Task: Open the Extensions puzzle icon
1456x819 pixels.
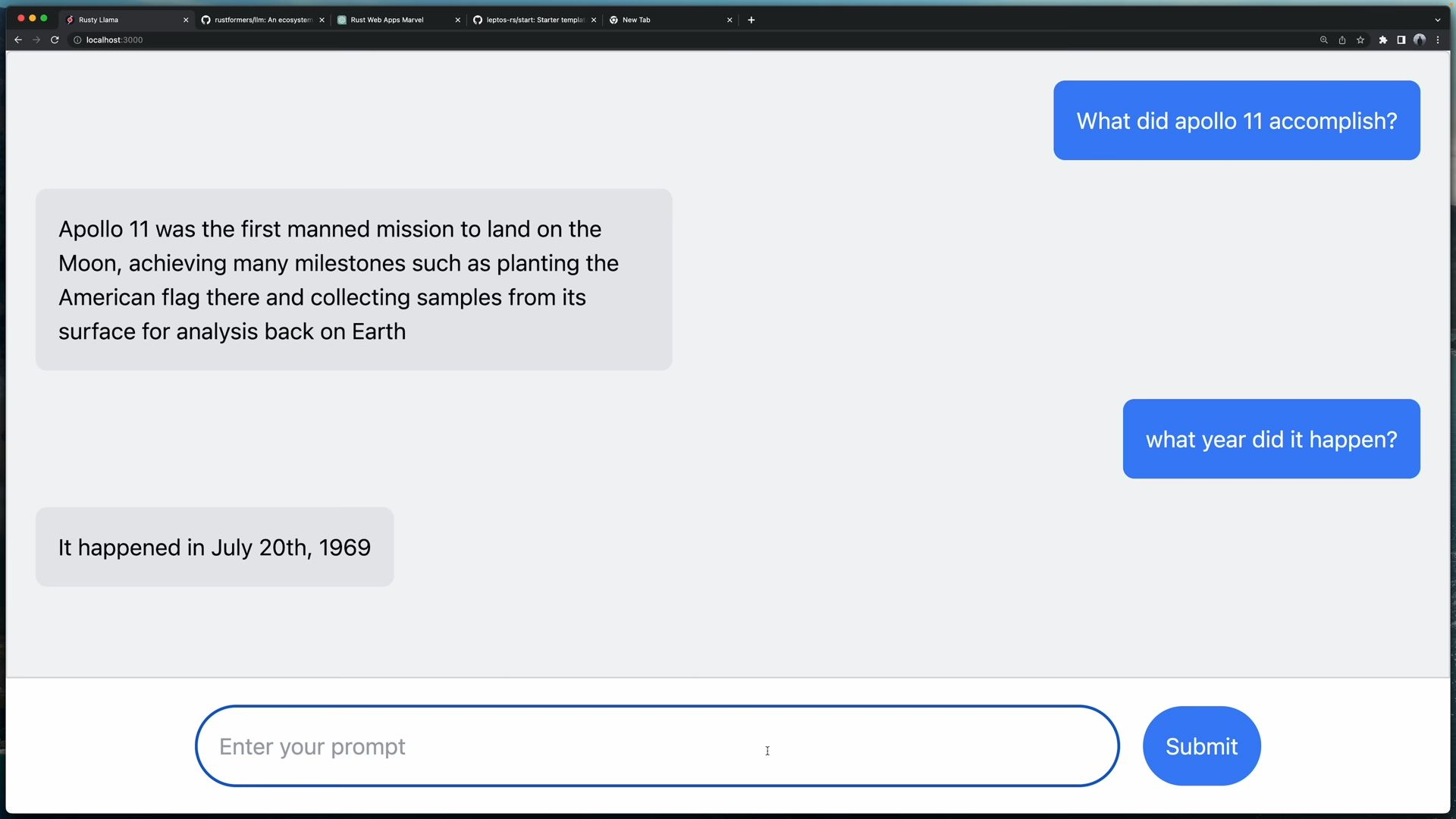Action: click(1382, 40)
